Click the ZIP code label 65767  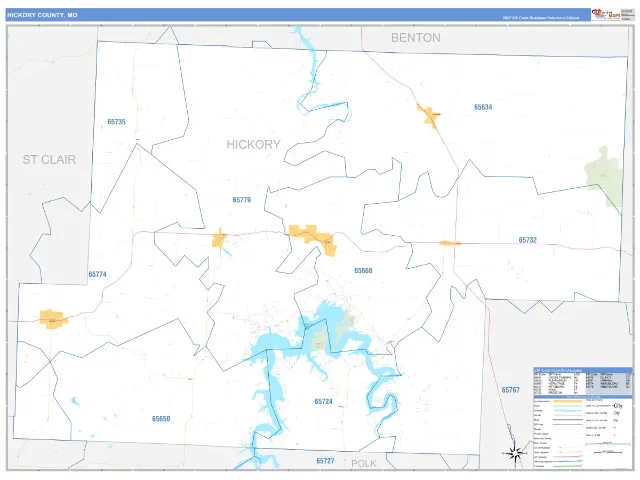point(511,390)
